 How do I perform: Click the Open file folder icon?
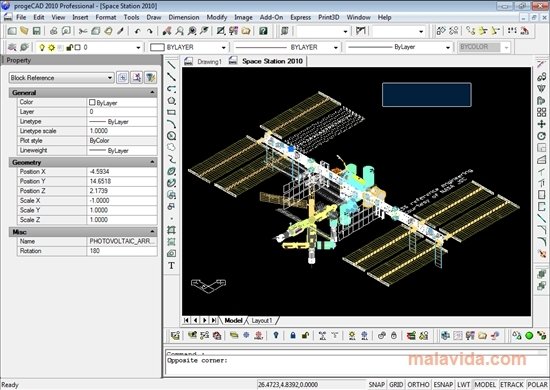click(x=24, y=31)
